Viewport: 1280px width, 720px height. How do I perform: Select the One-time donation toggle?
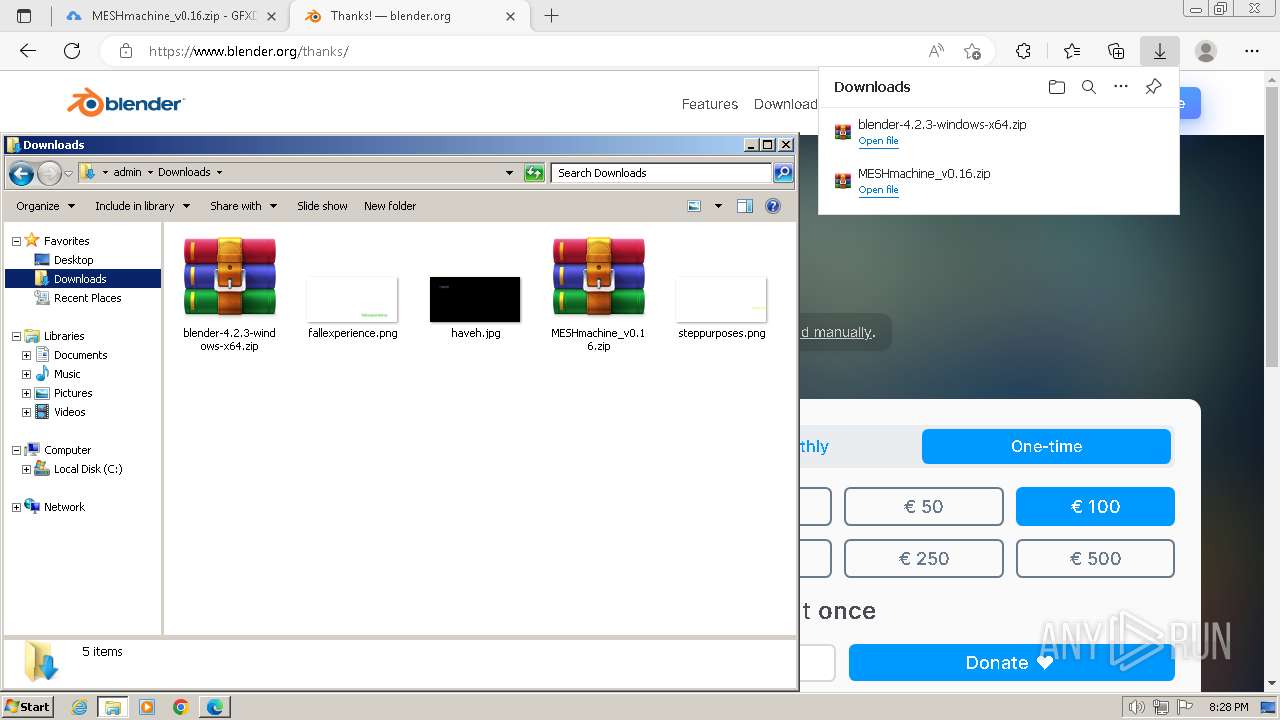point(1046,446)
